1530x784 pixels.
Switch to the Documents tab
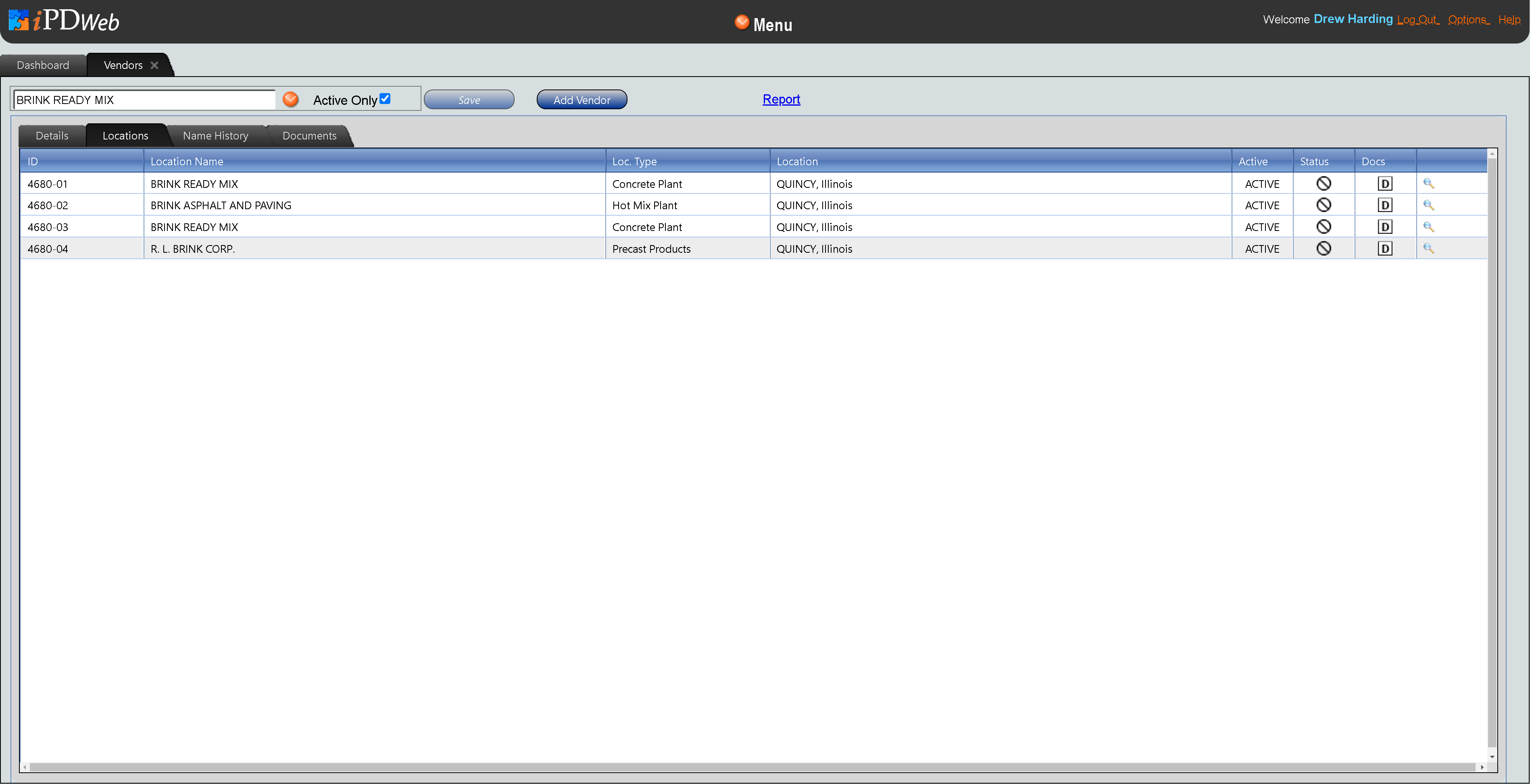click(x=309, y=135)
